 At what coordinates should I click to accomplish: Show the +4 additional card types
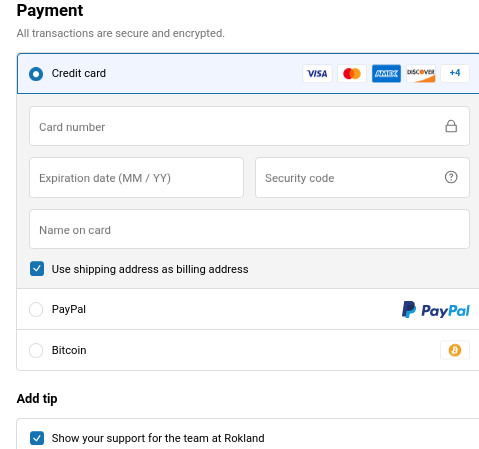[455, 73]
